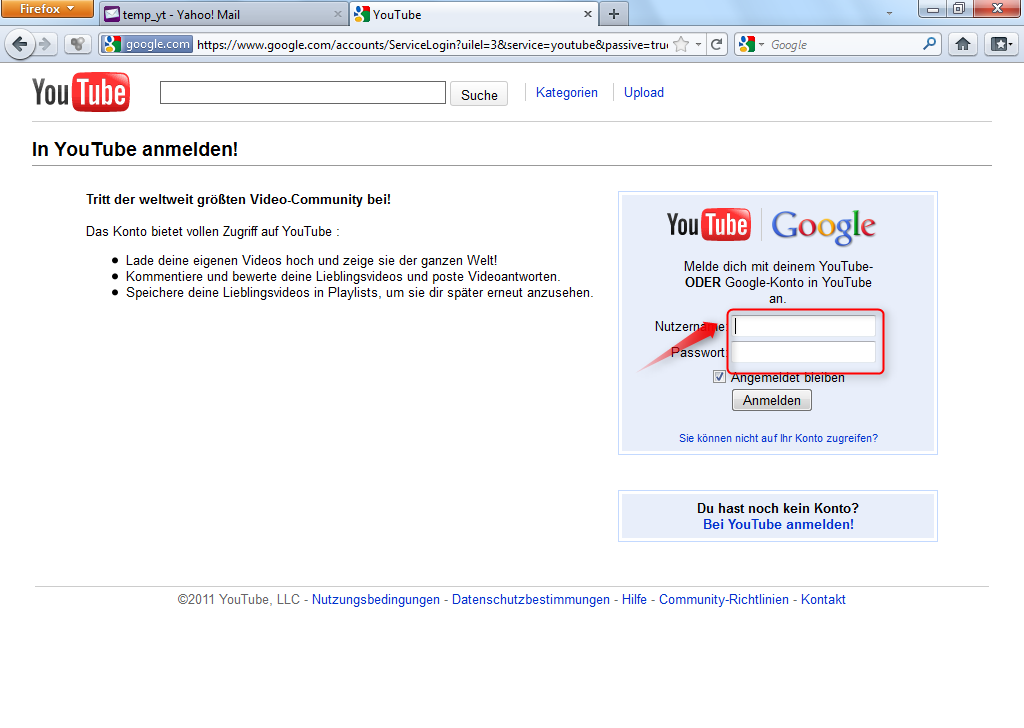1024x728 pixels.
Task: Click the YouTube logo
Action: (80, 92)
